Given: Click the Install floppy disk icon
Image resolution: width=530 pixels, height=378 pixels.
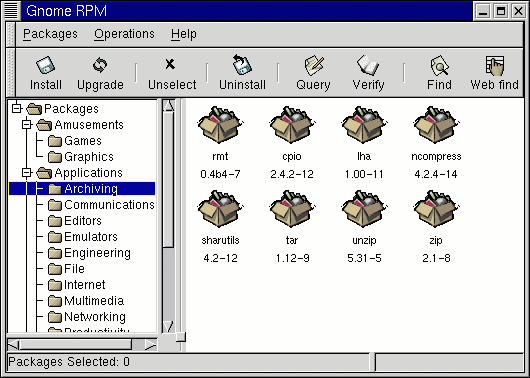Looking at the screenshot, I should (x=46, y=65).
